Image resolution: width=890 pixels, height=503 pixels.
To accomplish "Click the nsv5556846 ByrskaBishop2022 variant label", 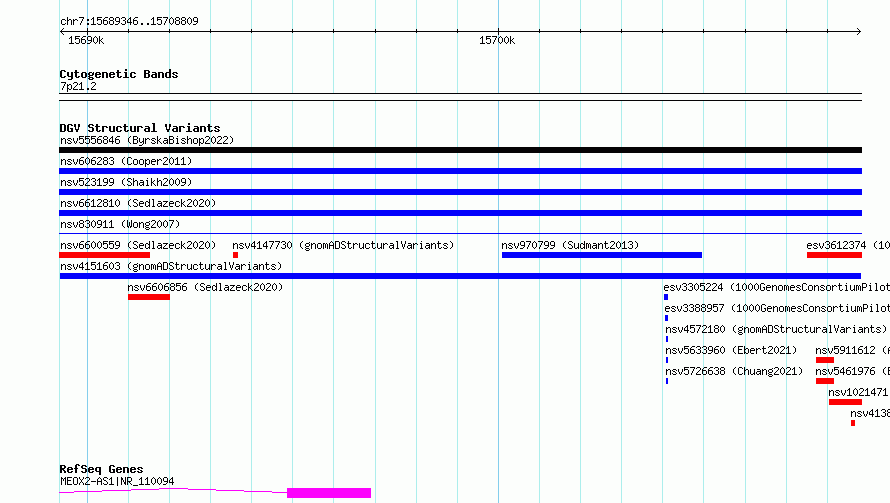I will [147, 140].
